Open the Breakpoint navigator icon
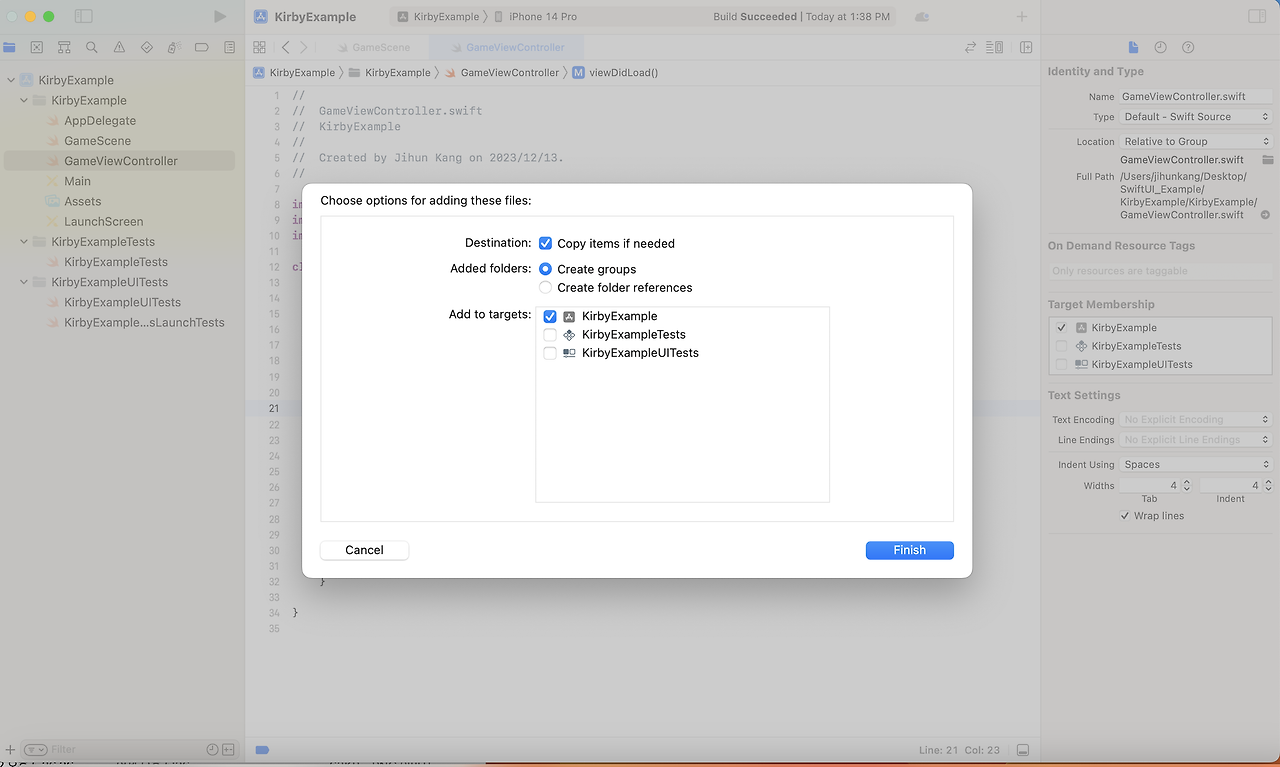This screenshot has height=767, width=1280. [x=201, y=47]
